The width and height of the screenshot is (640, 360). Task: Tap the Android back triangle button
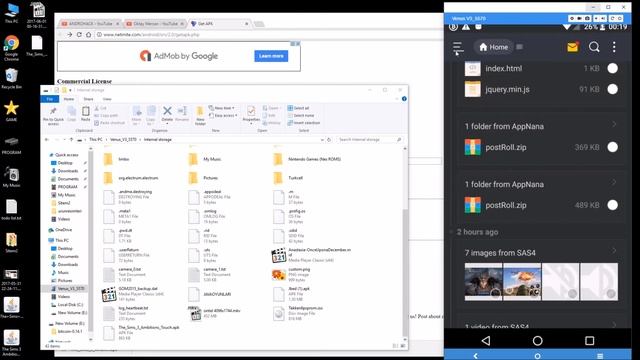click(x=486, y=340)
